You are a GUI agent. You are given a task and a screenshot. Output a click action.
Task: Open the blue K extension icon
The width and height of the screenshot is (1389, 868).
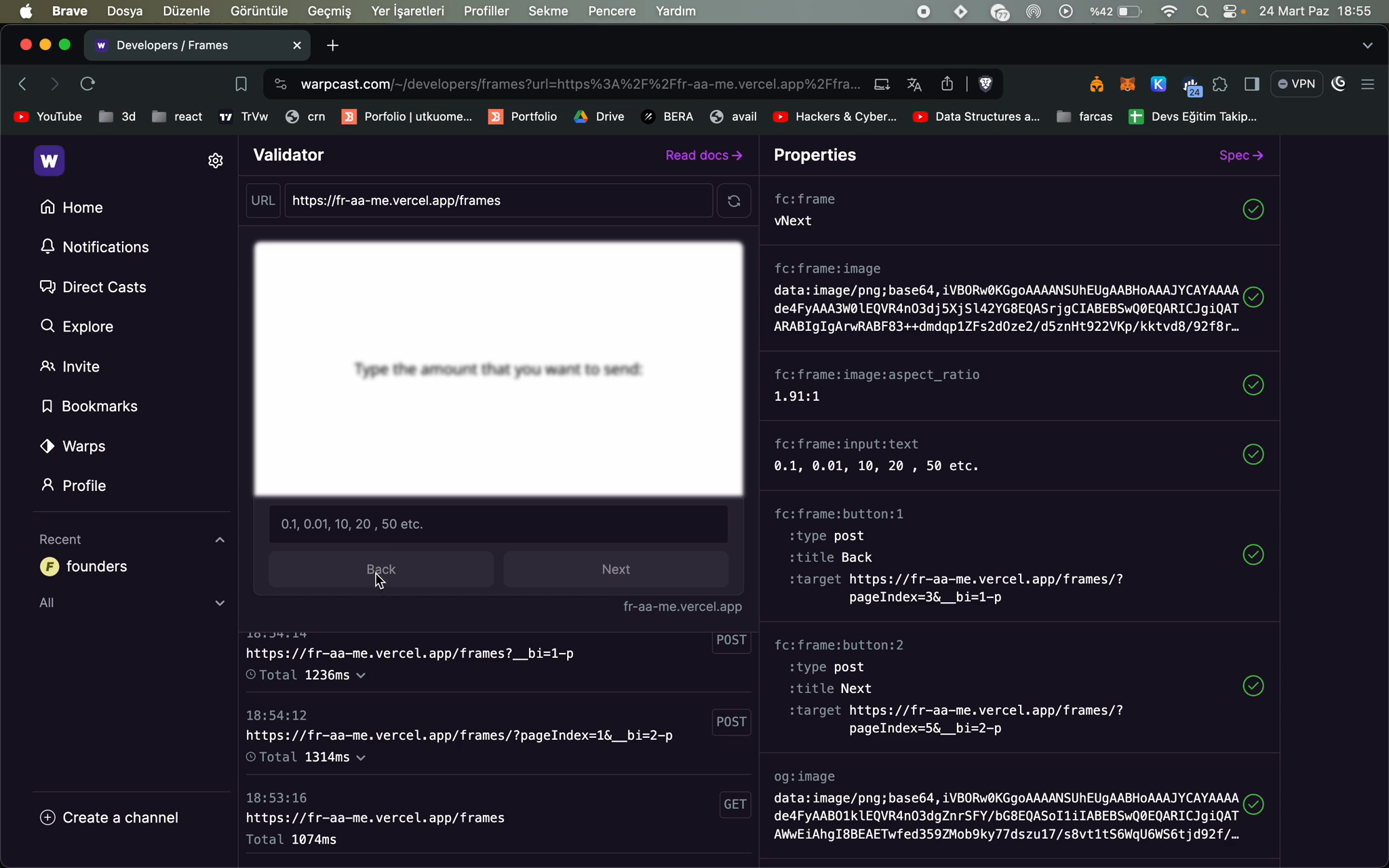(1158, 84)
